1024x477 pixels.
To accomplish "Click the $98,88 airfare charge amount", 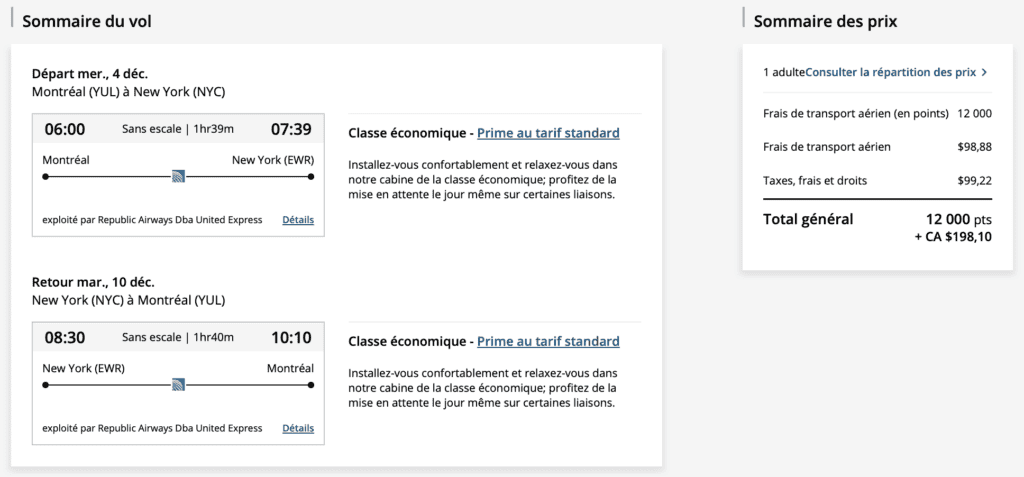I will (x=974, y=147).
